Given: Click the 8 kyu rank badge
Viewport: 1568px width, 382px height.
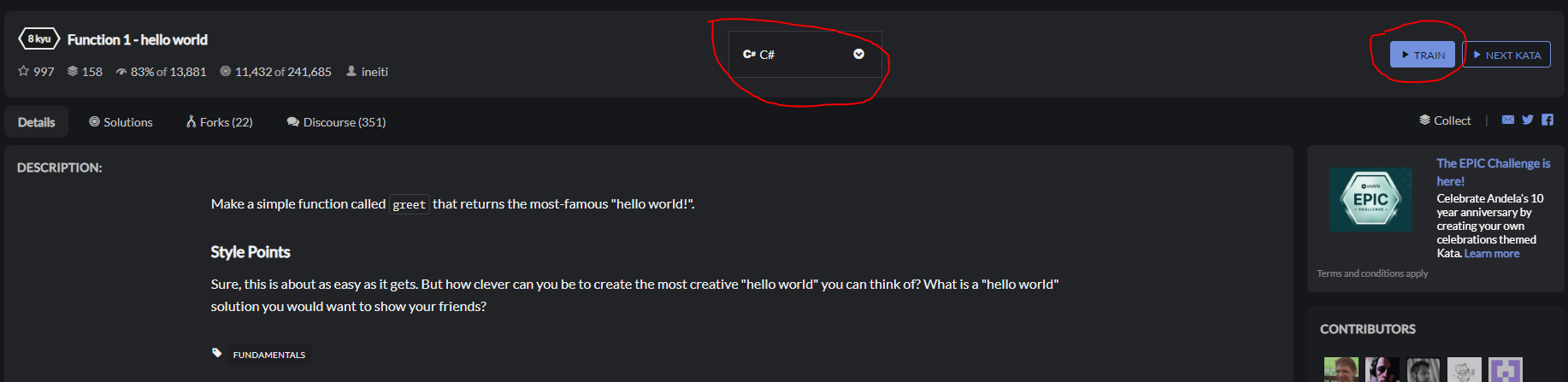Looking at the screenshot, I should pos(38,39).
